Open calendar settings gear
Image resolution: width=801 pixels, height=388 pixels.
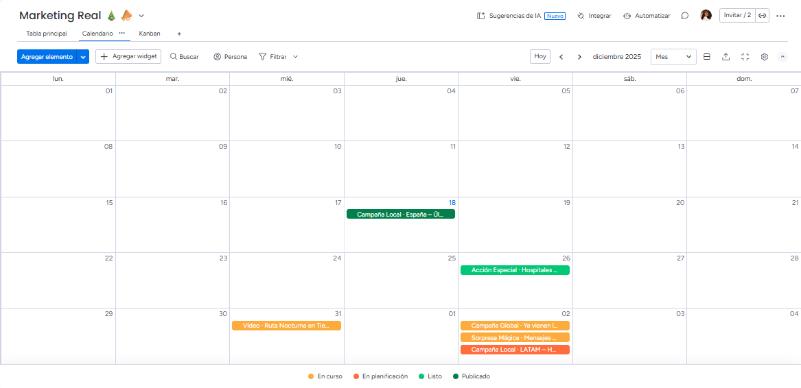point(764,57)
